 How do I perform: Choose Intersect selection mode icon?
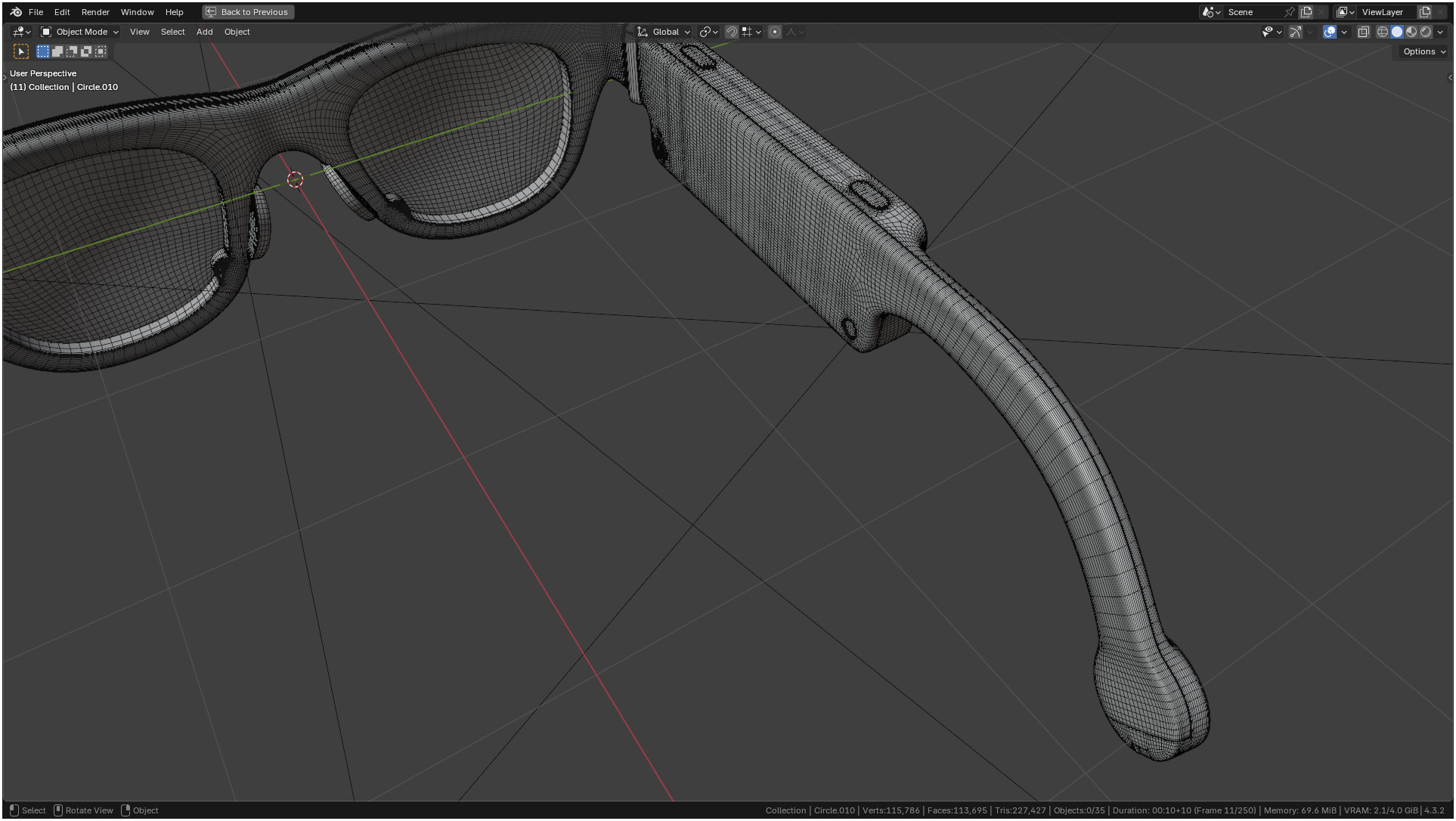point(101,51)
